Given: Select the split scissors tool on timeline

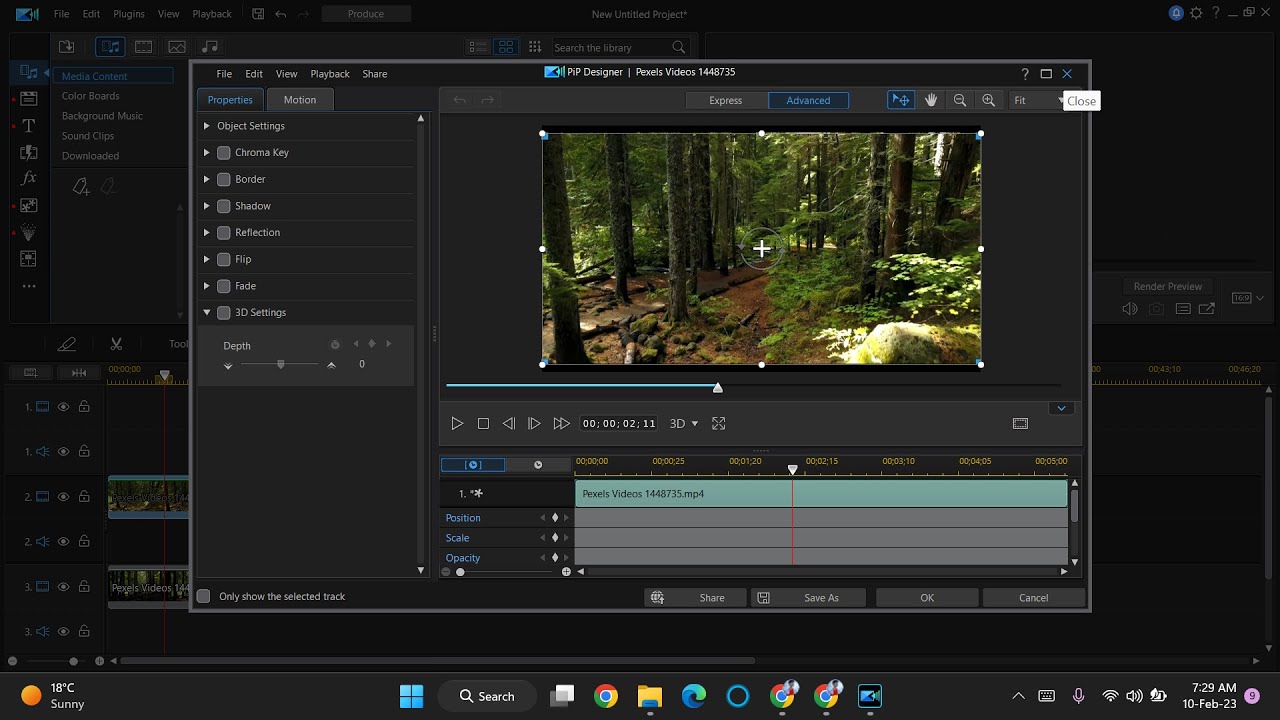Looking at the screenshot, I should (x=116, y=344).
